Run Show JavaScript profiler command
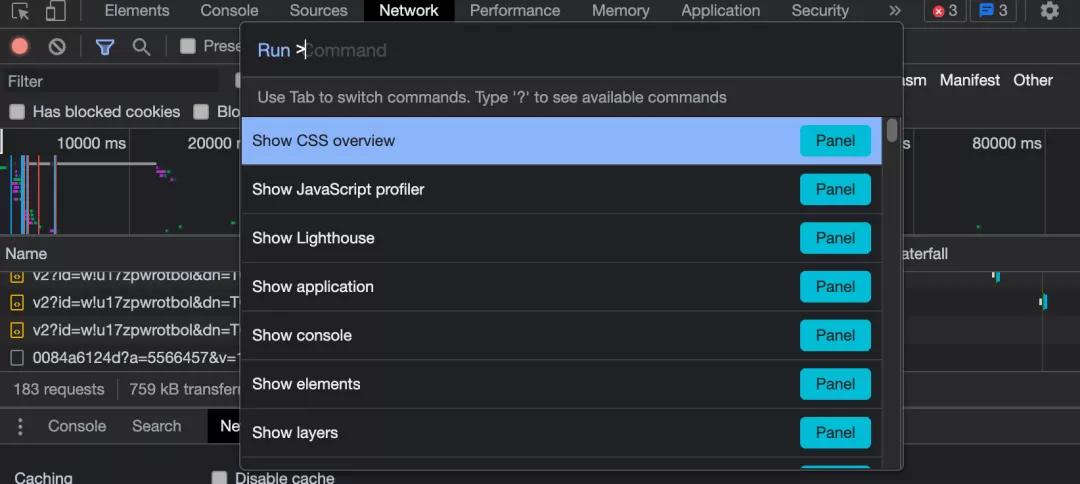The width and height of the screenshot is (1080, 484). click(561, 189)
